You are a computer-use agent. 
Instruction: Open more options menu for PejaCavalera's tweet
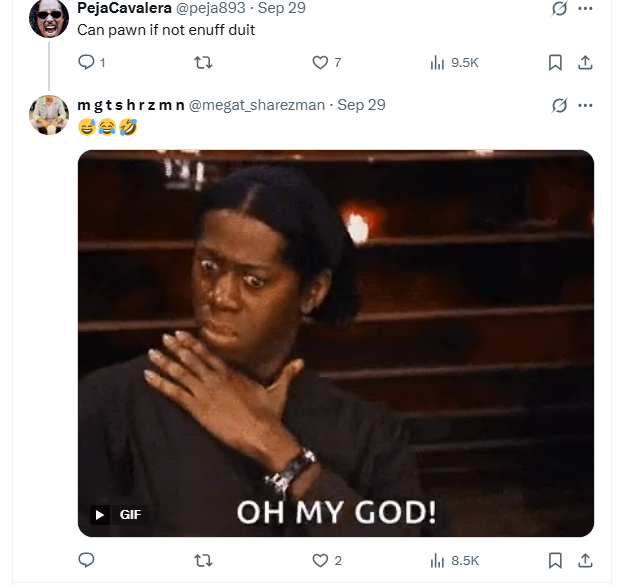[585, 8]
